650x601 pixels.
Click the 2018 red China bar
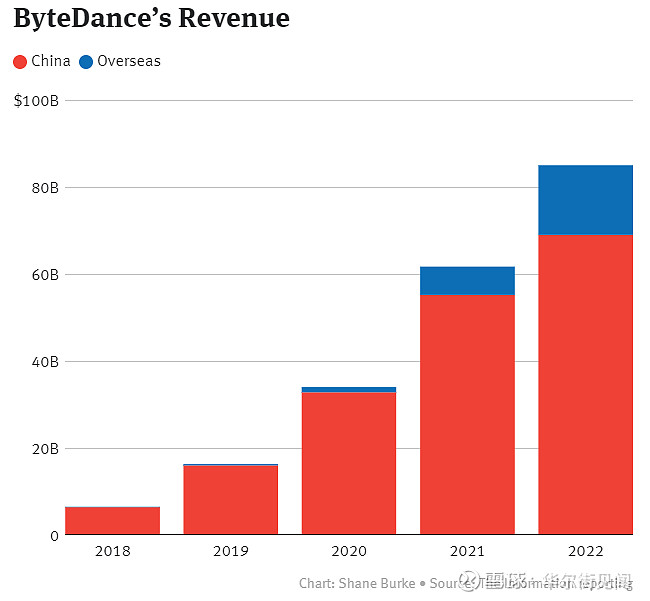coord(112,521)
